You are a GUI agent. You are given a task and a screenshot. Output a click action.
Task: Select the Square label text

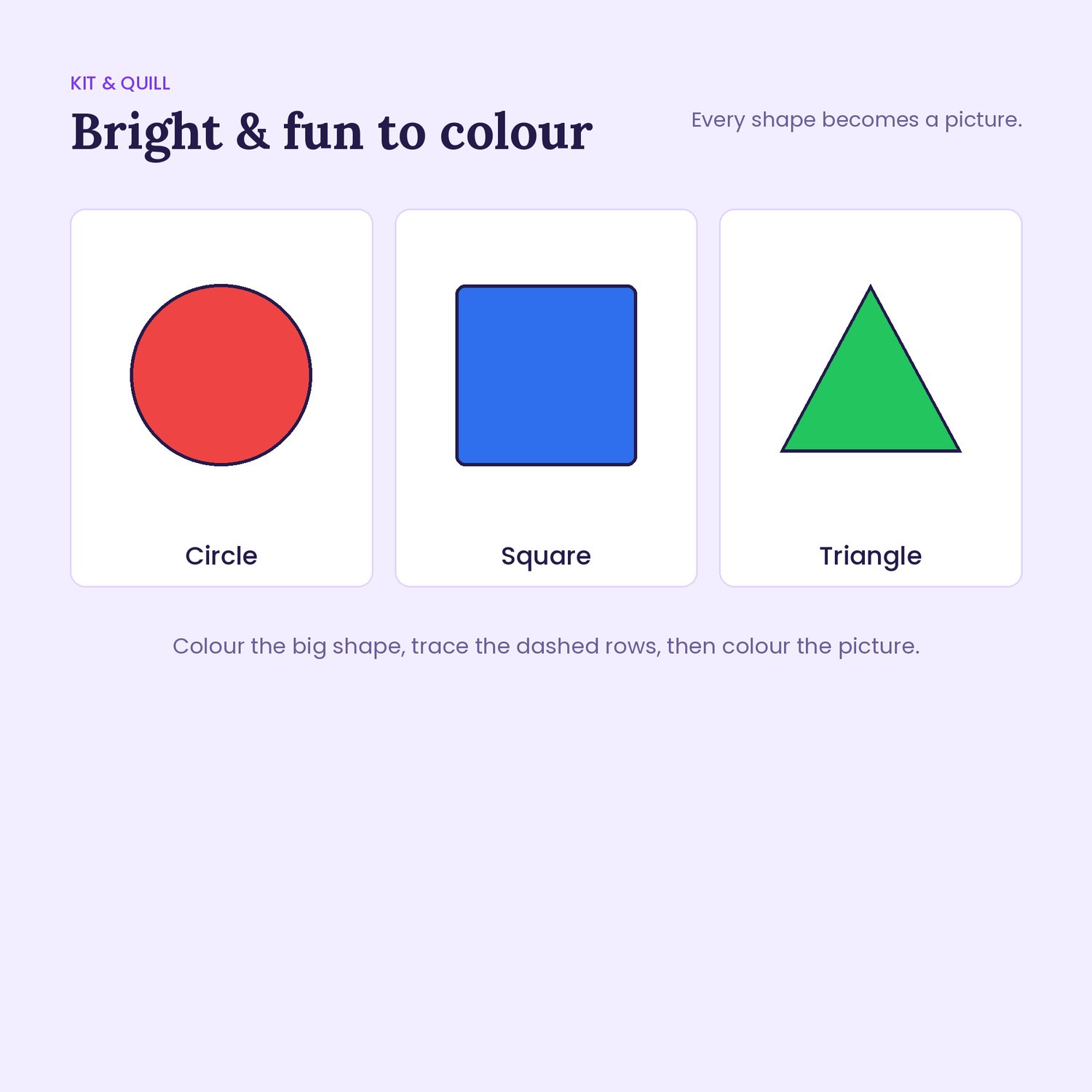point(546,557)
